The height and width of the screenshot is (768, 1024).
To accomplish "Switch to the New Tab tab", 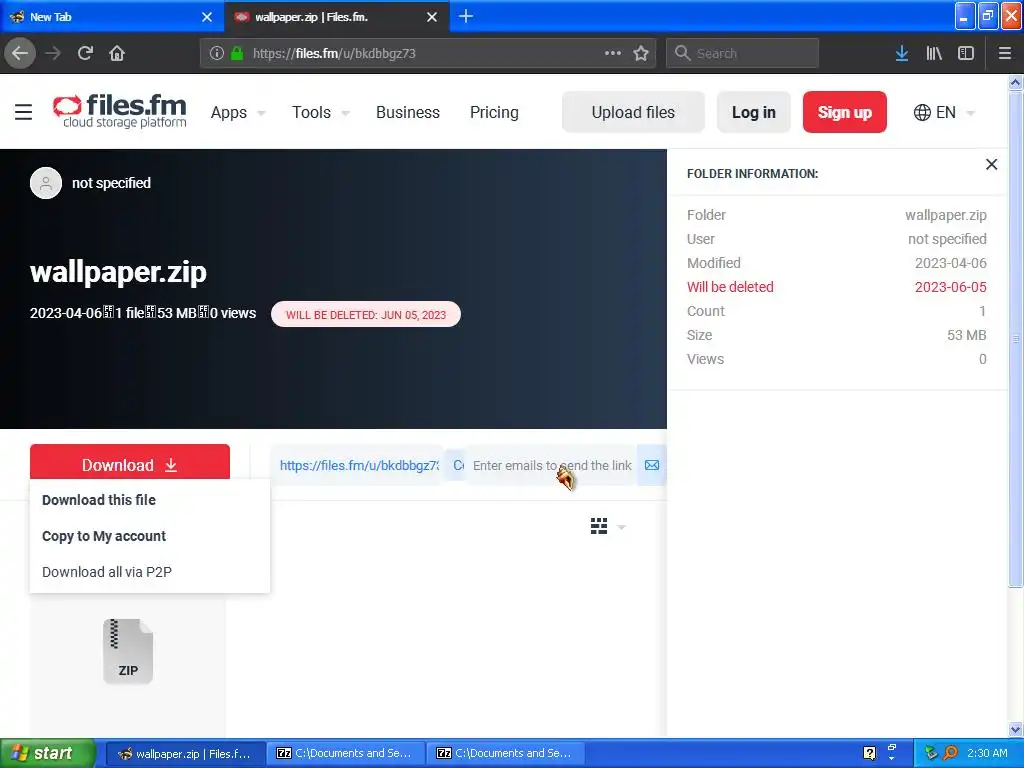I will (111, 17).
